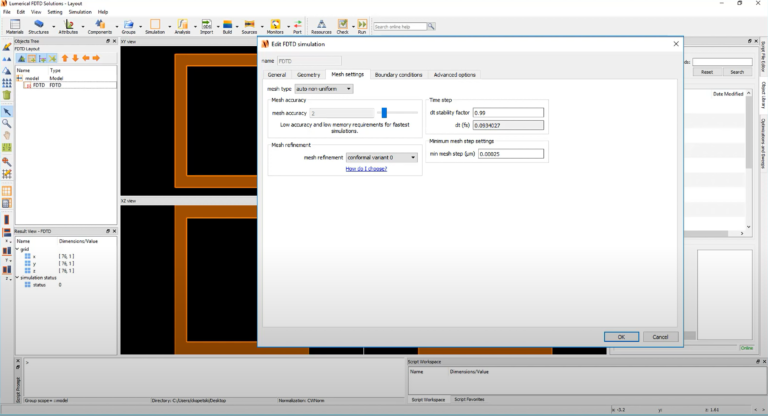Image resolution: width=768 pixels, height=416 pixels.
Task: Switch to the Boundary conditions tab
Action: [x=398, y=74]
